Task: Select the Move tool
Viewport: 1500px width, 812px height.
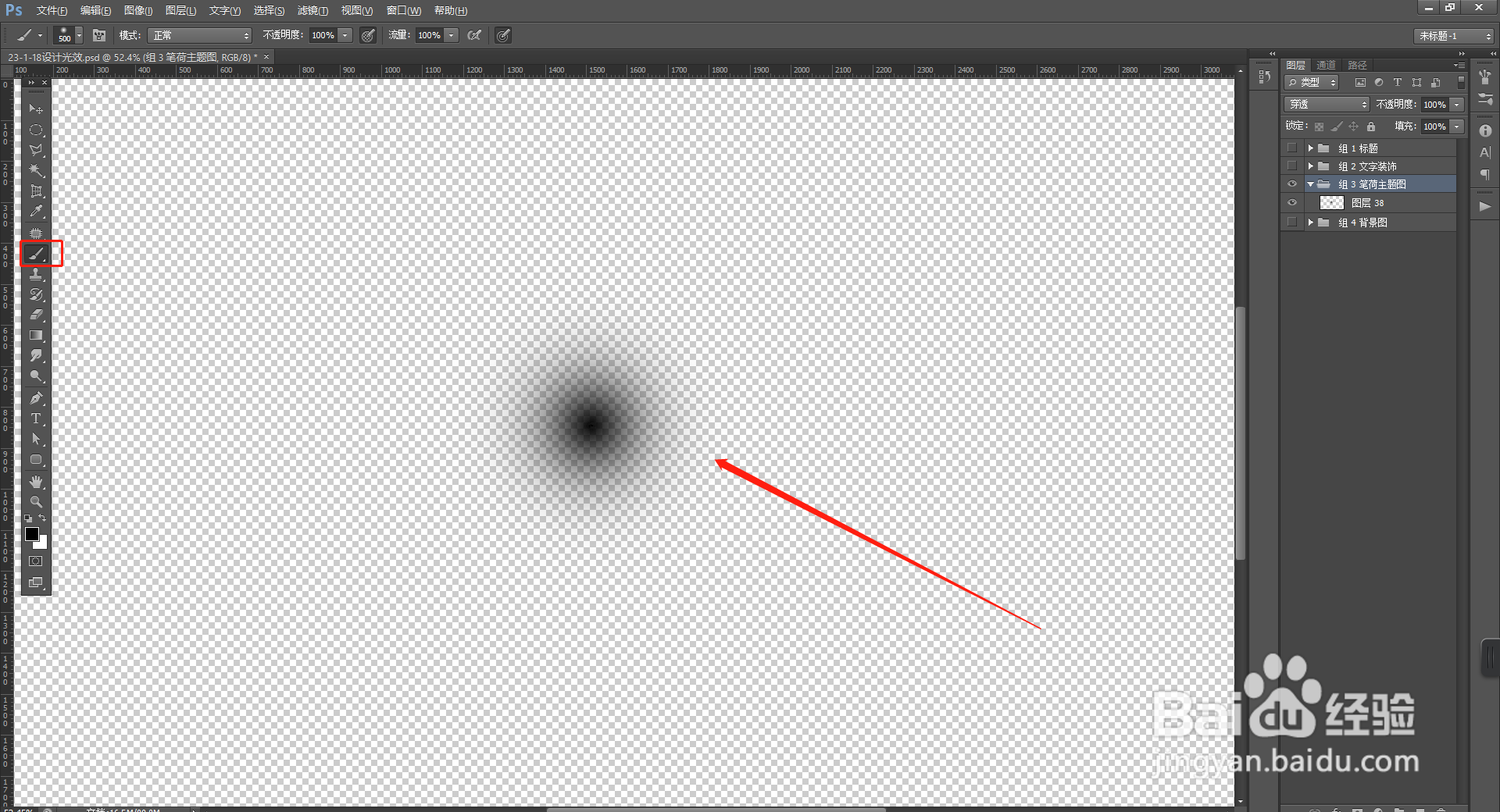Action: (x=36, y=109)
